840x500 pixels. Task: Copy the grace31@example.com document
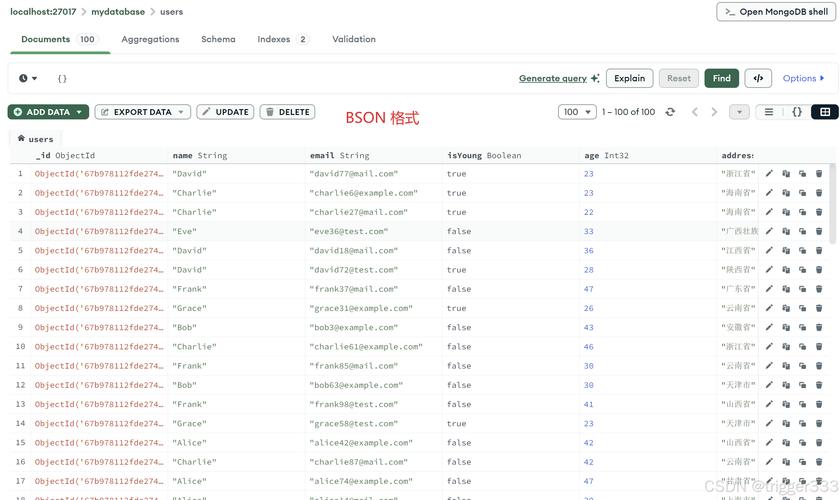(x=786, y=308)
